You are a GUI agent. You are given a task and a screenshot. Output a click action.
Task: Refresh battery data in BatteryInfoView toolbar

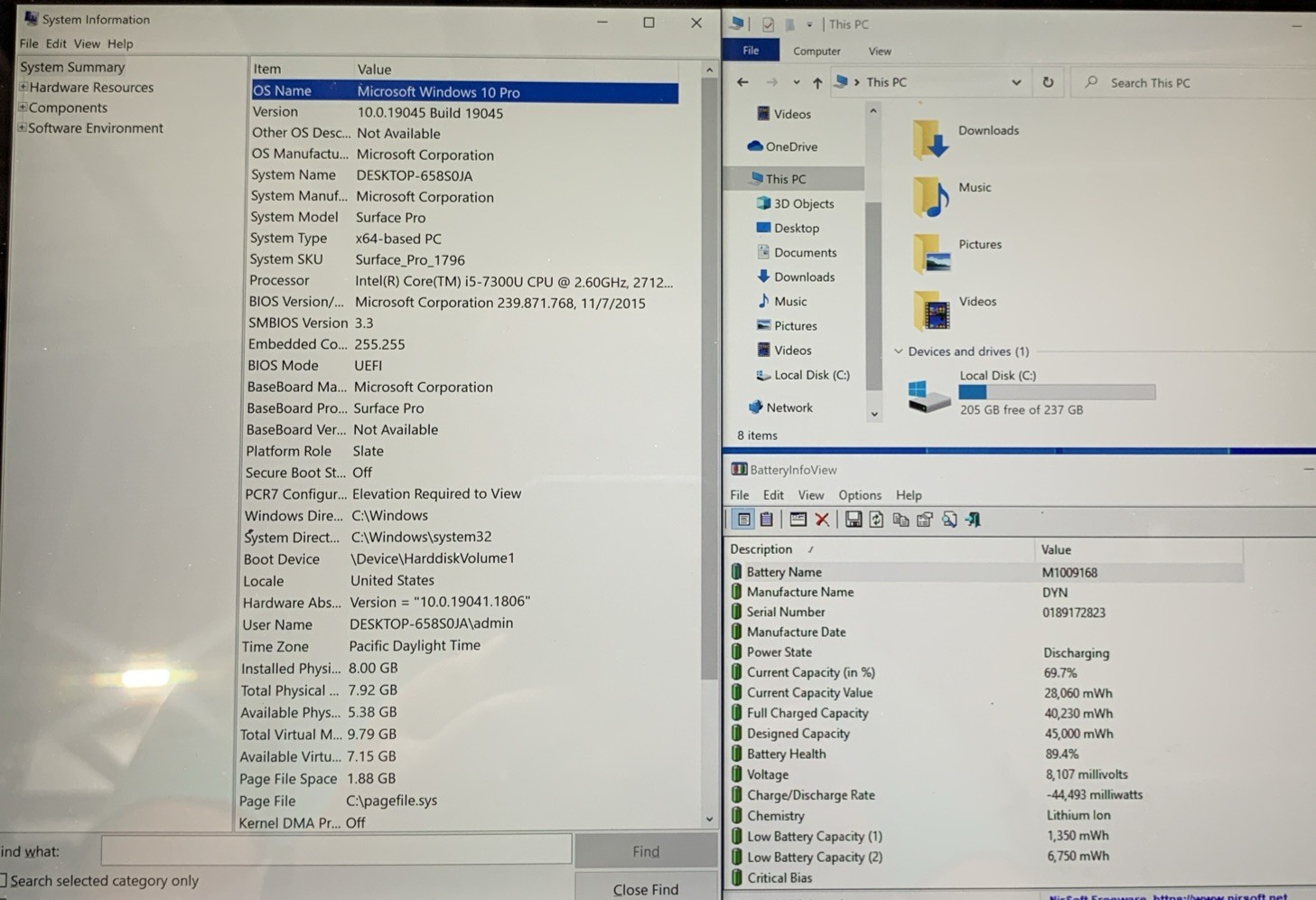pos(876,520)
